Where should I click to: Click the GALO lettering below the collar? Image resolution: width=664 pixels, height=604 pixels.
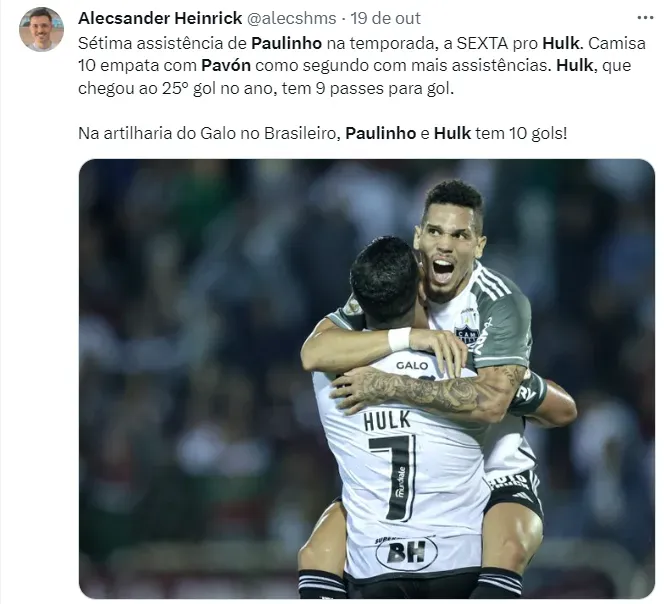pos(412,365)
